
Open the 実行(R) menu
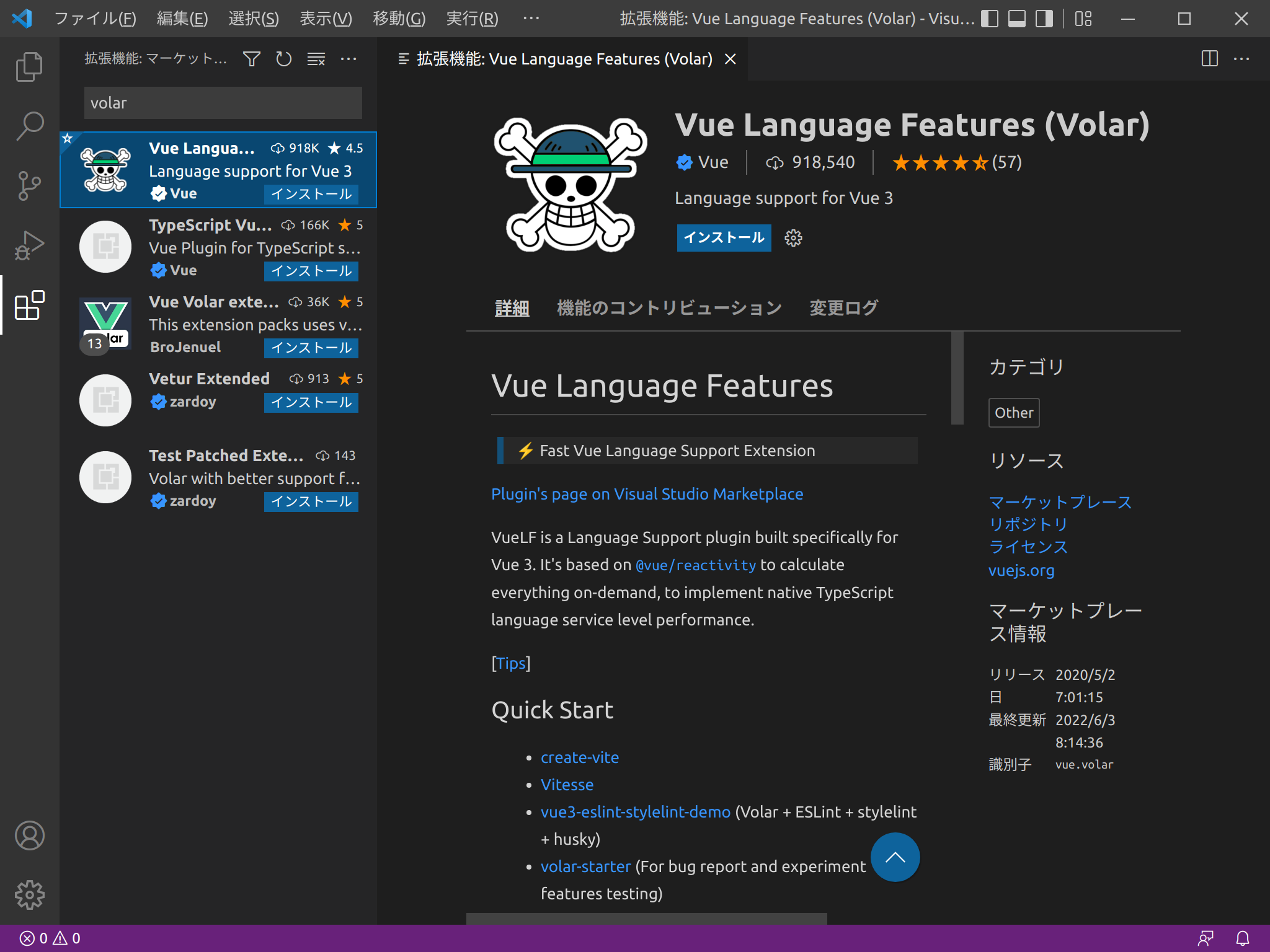point(472,19)
